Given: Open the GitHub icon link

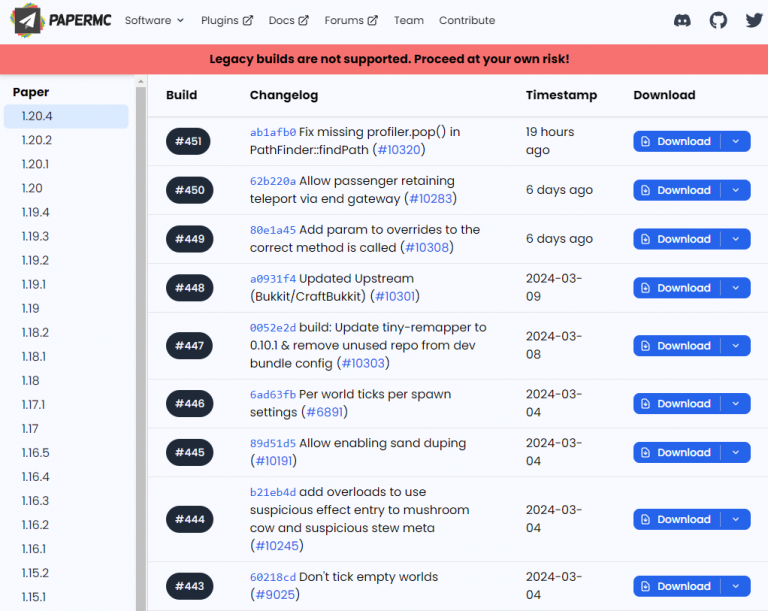Looking at the screenshot, I should click(718, 20).
